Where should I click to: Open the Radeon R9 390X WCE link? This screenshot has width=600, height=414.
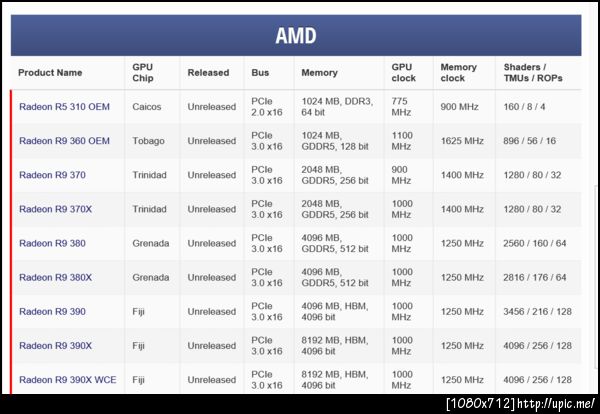tap(67, 380)
